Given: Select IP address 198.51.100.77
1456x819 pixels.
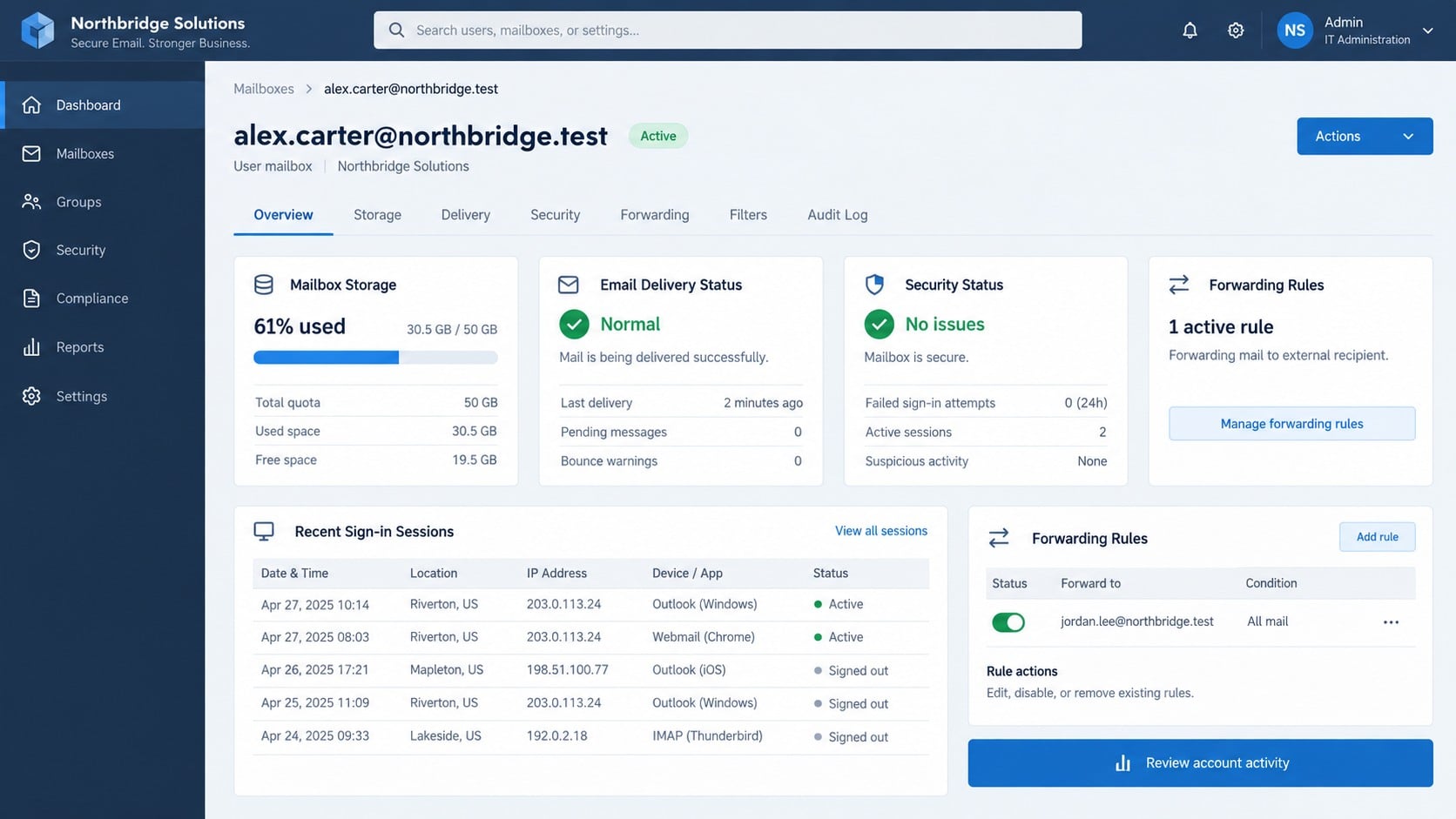Looking at the screenshot, I should [x=567, y=670].
